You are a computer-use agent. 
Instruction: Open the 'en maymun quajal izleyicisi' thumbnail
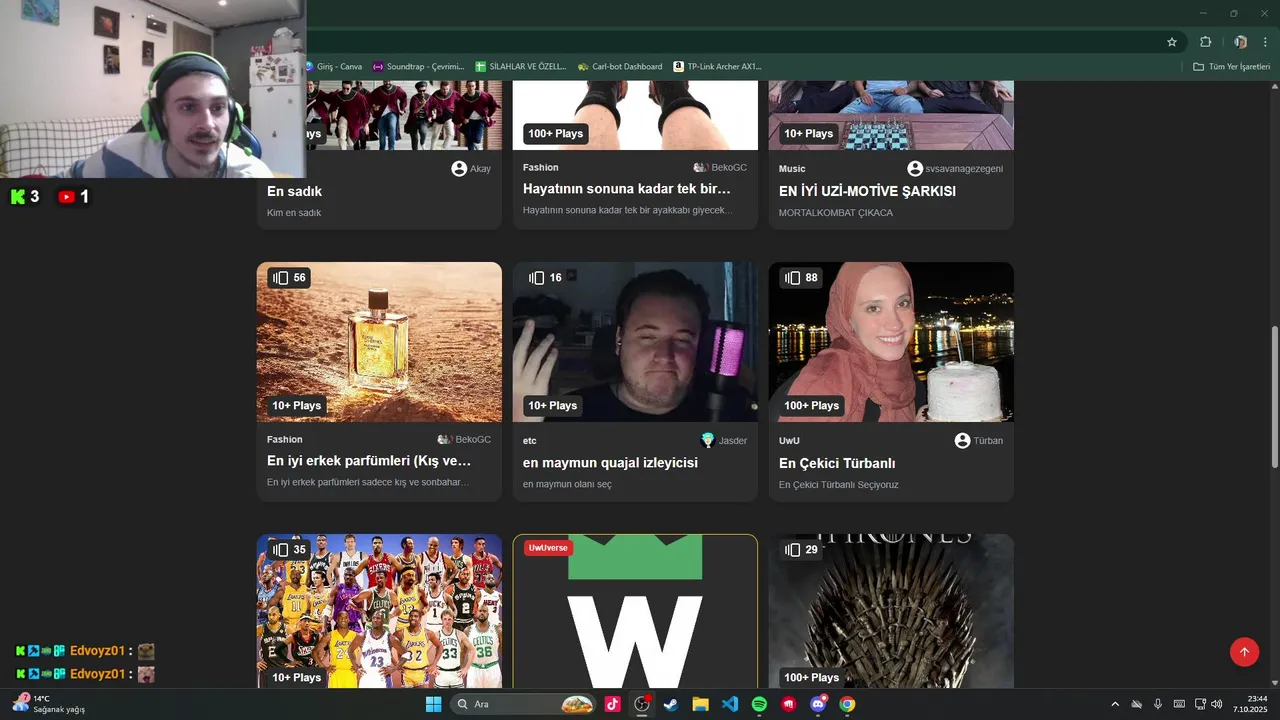[635, 342]
